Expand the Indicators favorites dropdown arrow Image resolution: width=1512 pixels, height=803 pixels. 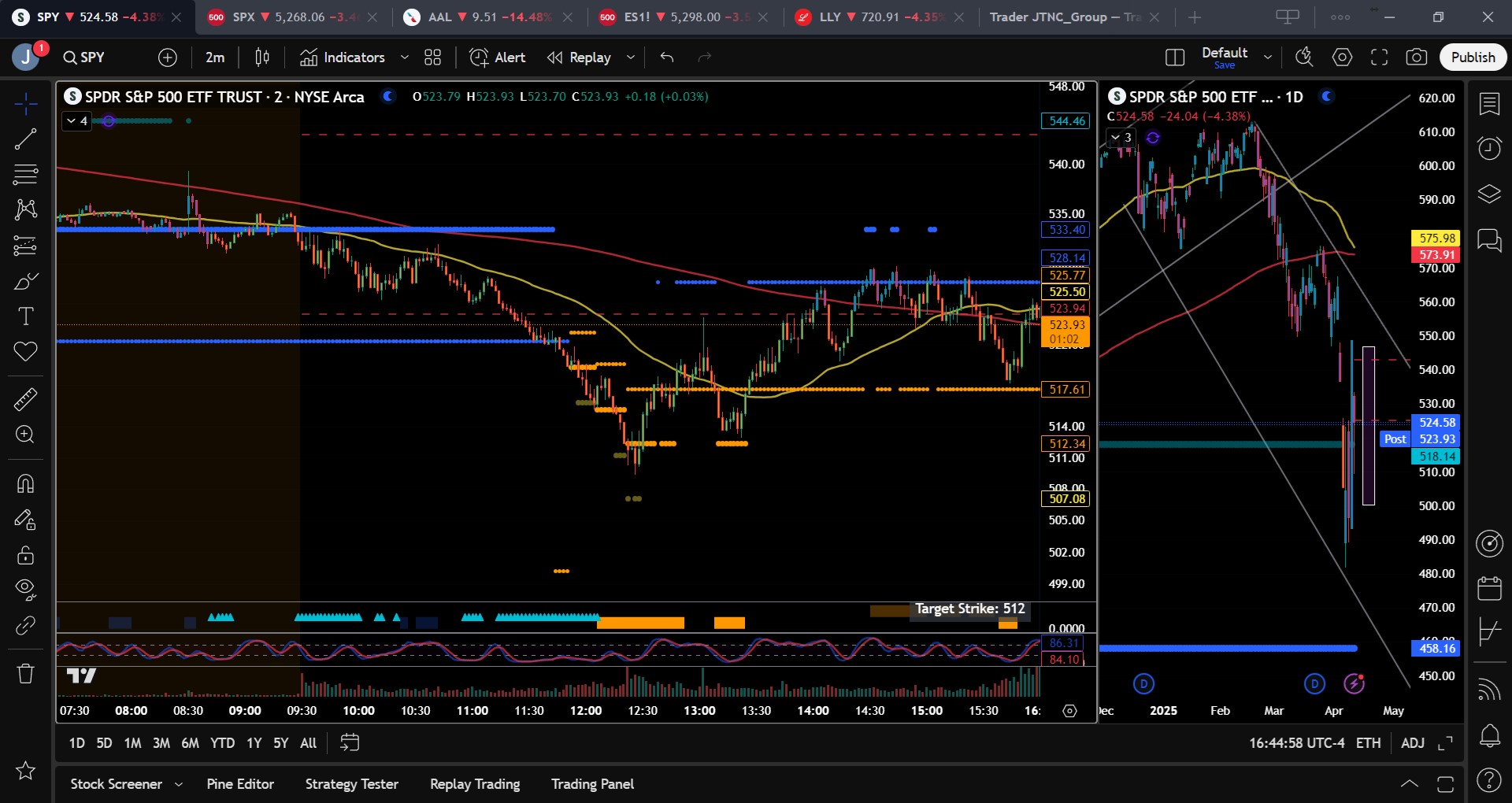[x=405, y=57]
